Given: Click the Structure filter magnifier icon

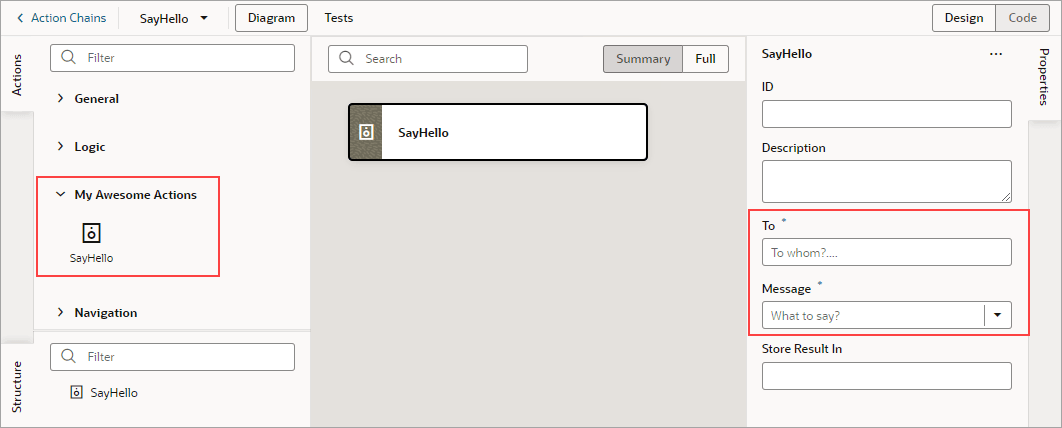Looking at the screenshot, I should (x=69, y=357).
